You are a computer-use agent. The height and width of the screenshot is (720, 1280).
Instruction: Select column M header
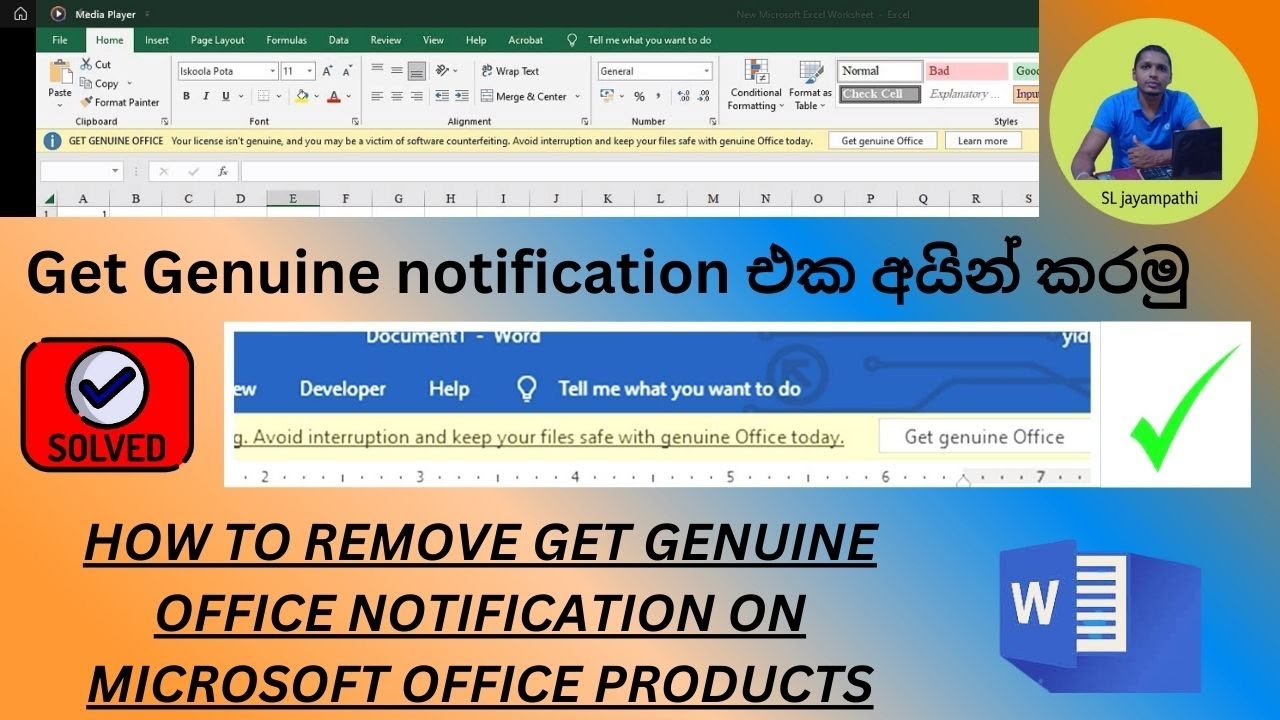click(x=713, y=199)
